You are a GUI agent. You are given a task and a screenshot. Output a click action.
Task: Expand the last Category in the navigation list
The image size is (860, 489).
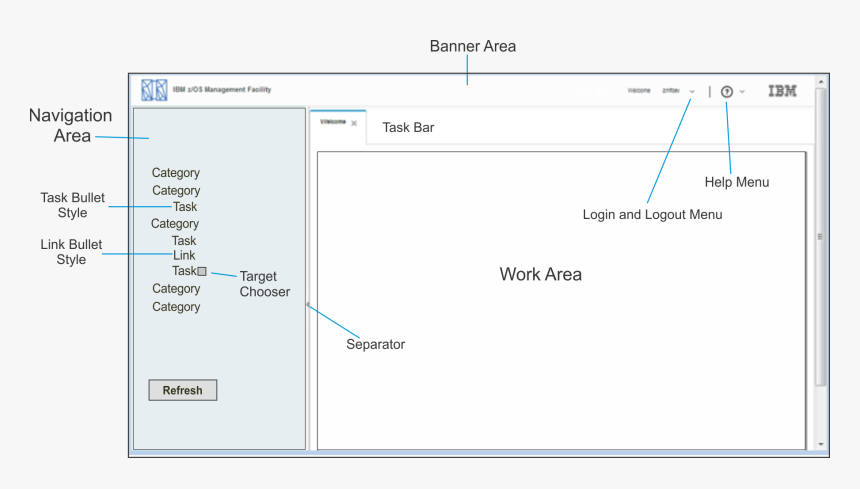[176, 307]
